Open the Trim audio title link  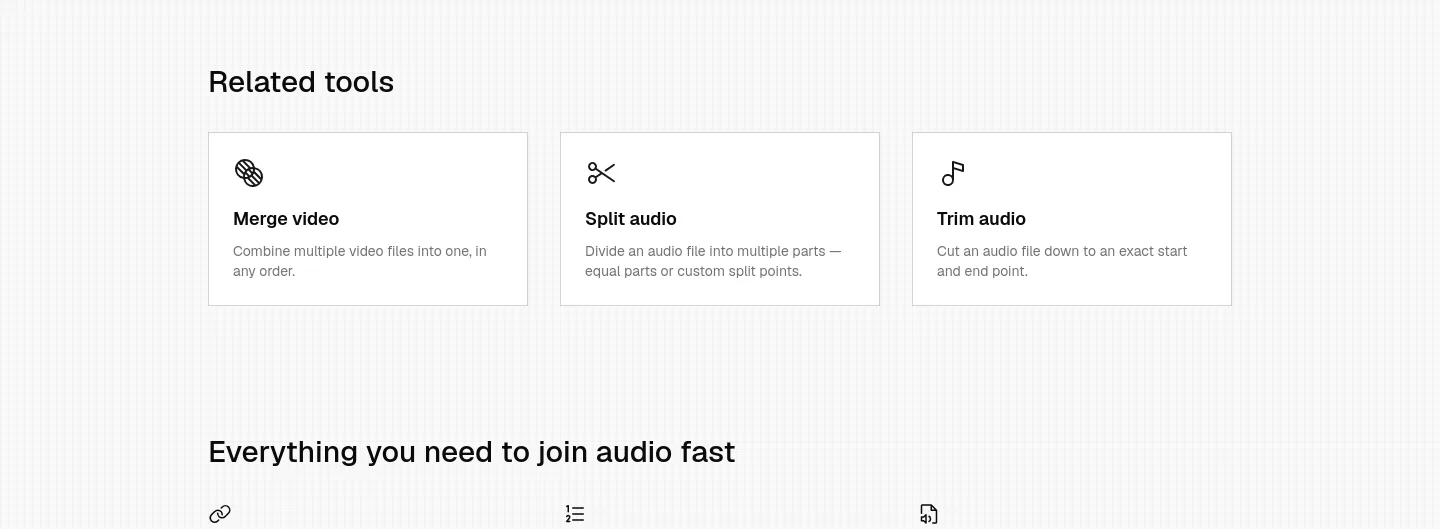981,219
